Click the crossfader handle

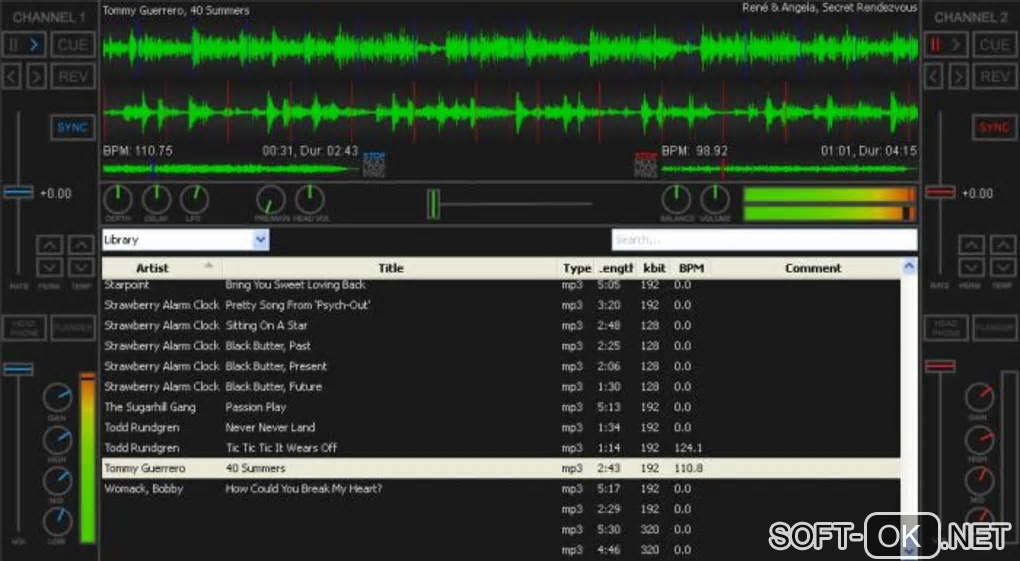(433, 204)
